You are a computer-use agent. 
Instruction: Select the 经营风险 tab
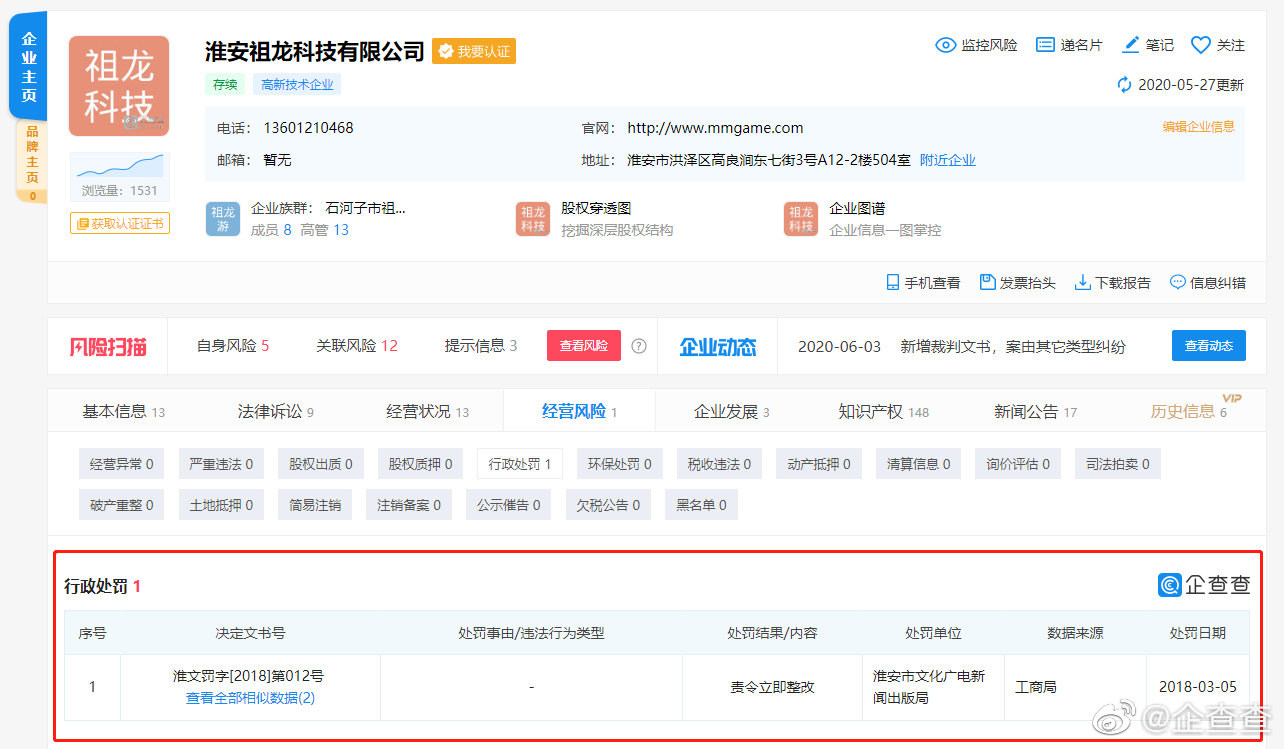pos(579,411)
